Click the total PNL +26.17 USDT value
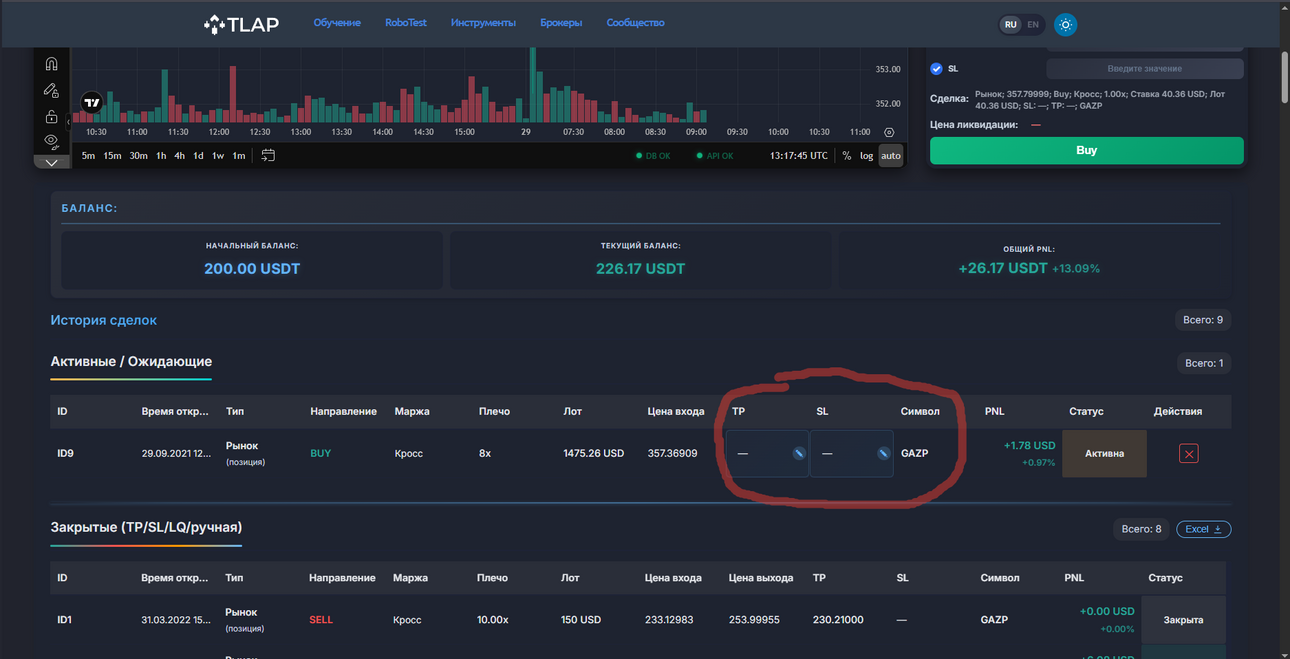This screenshot has width=1290, height=659. tap(1003, 268)
